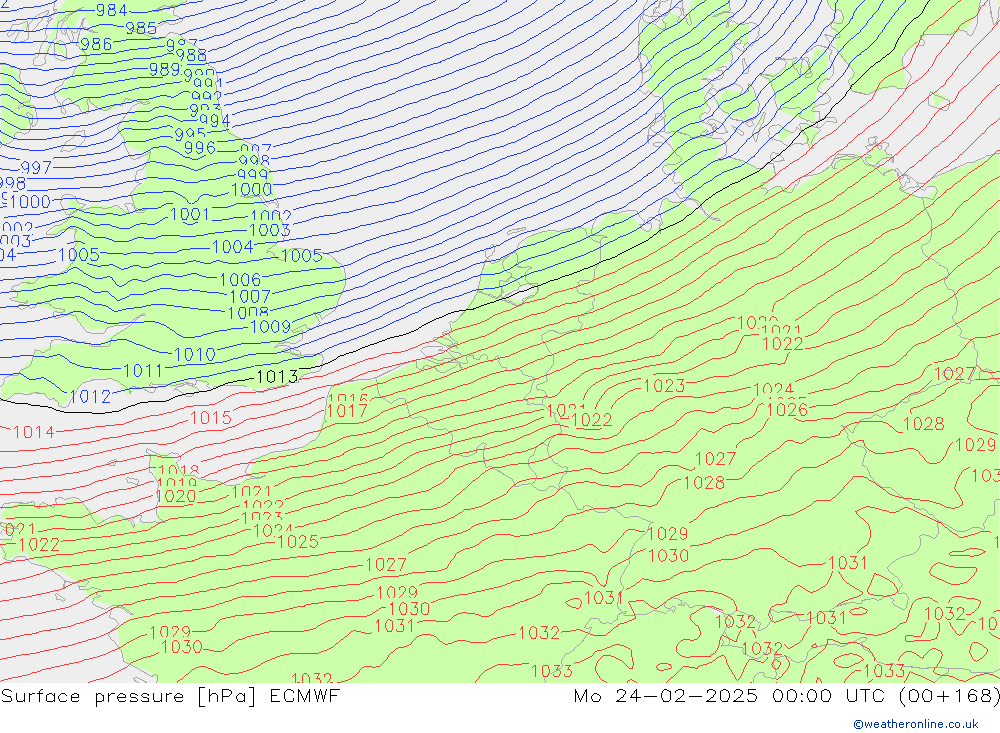Click the blue 986 isobar label
1000x733 pixels.
(x=96, y=44)
